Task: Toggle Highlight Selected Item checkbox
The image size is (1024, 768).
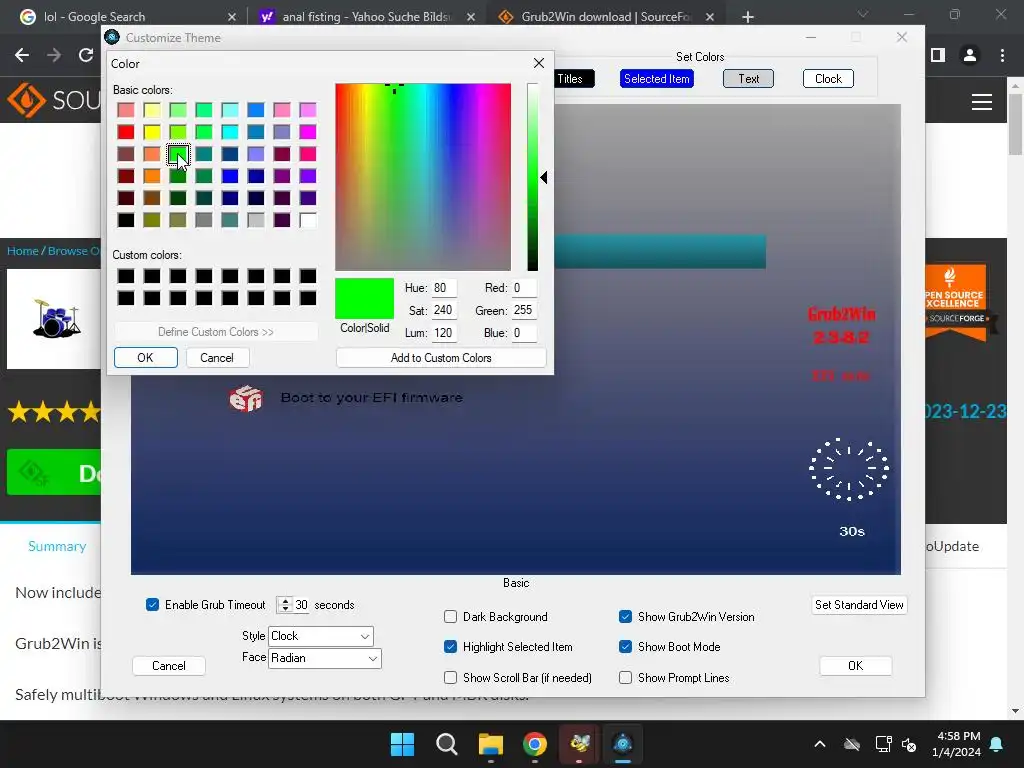Action: pos(450,647)
